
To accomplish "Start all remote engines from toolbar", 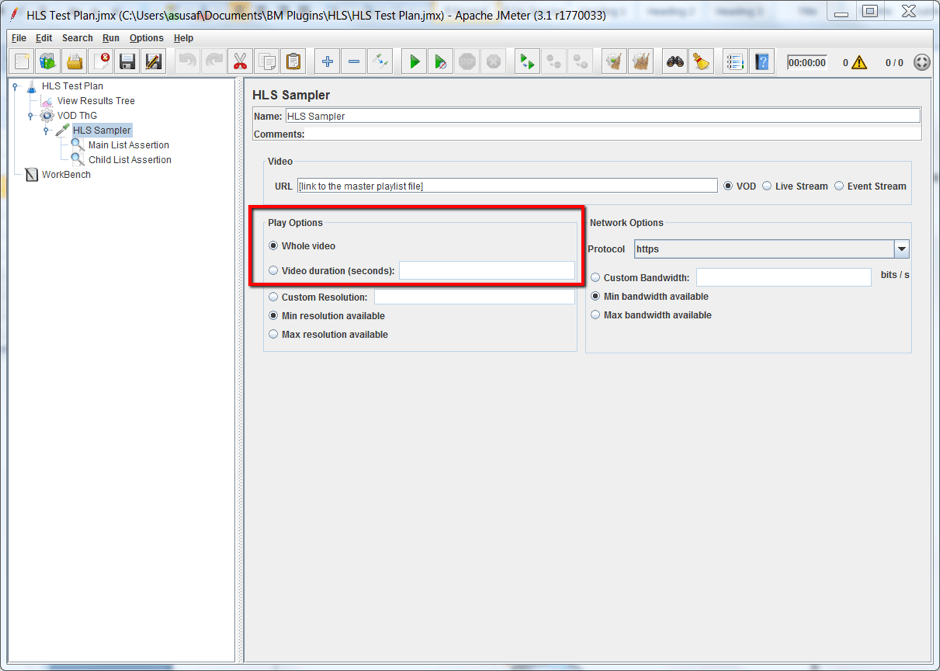I will (x=528, y=62).
